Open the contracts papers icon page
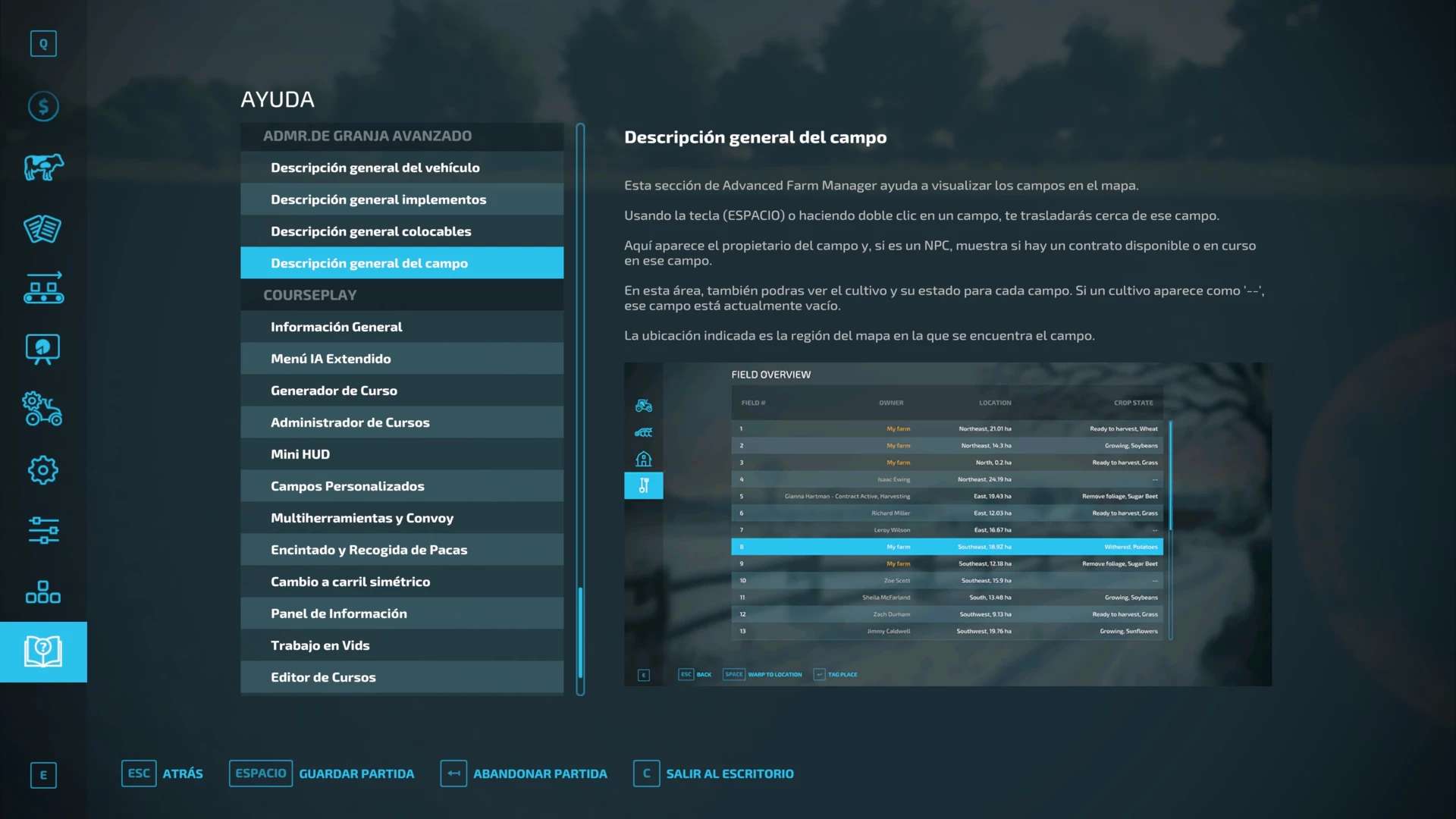The height and width of the screenshot is (819, 1456). point(43,228)
